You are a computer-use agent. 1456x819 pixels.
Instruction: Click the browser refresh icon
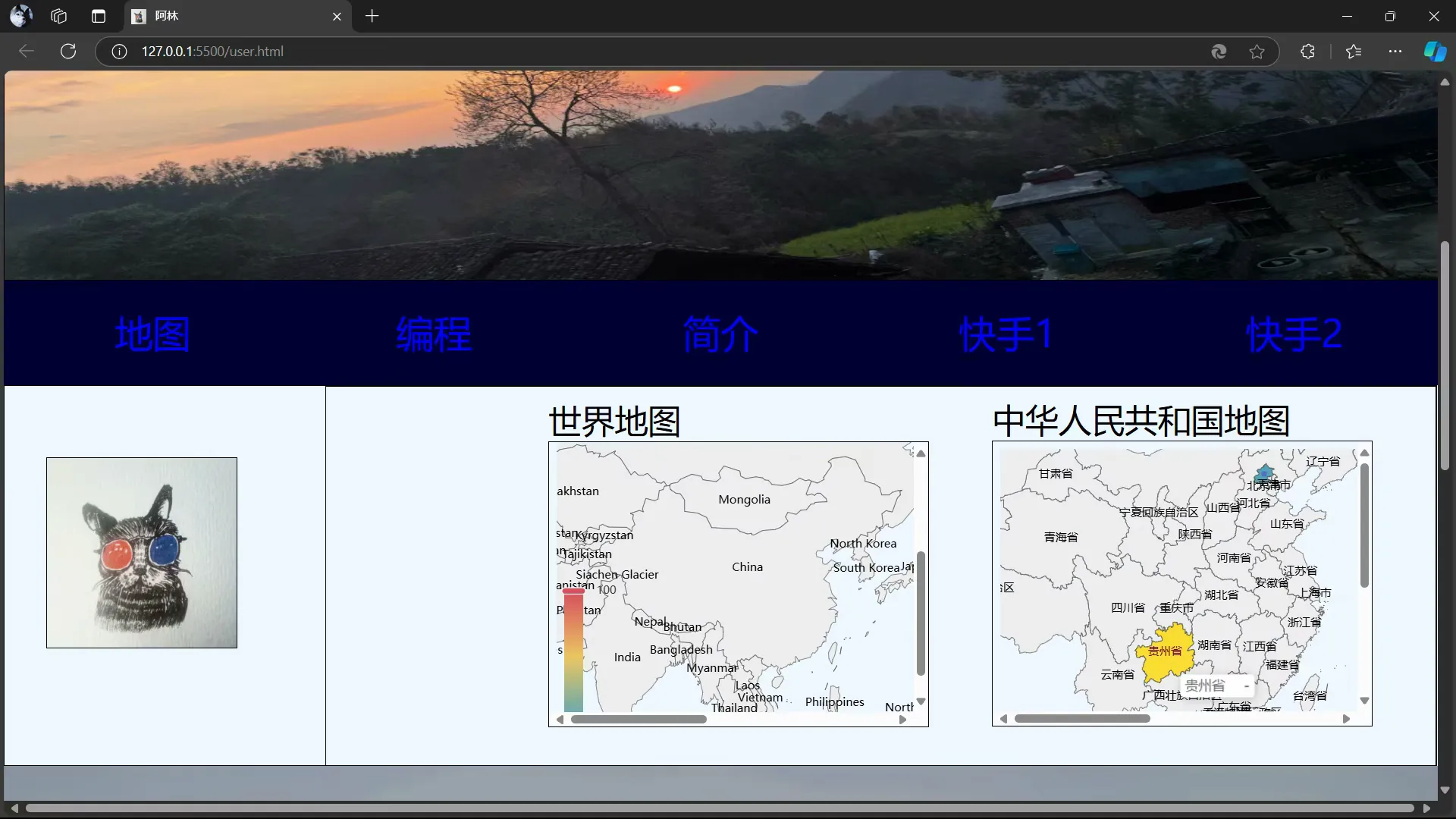pyautogui.click(x=68, y=52)
